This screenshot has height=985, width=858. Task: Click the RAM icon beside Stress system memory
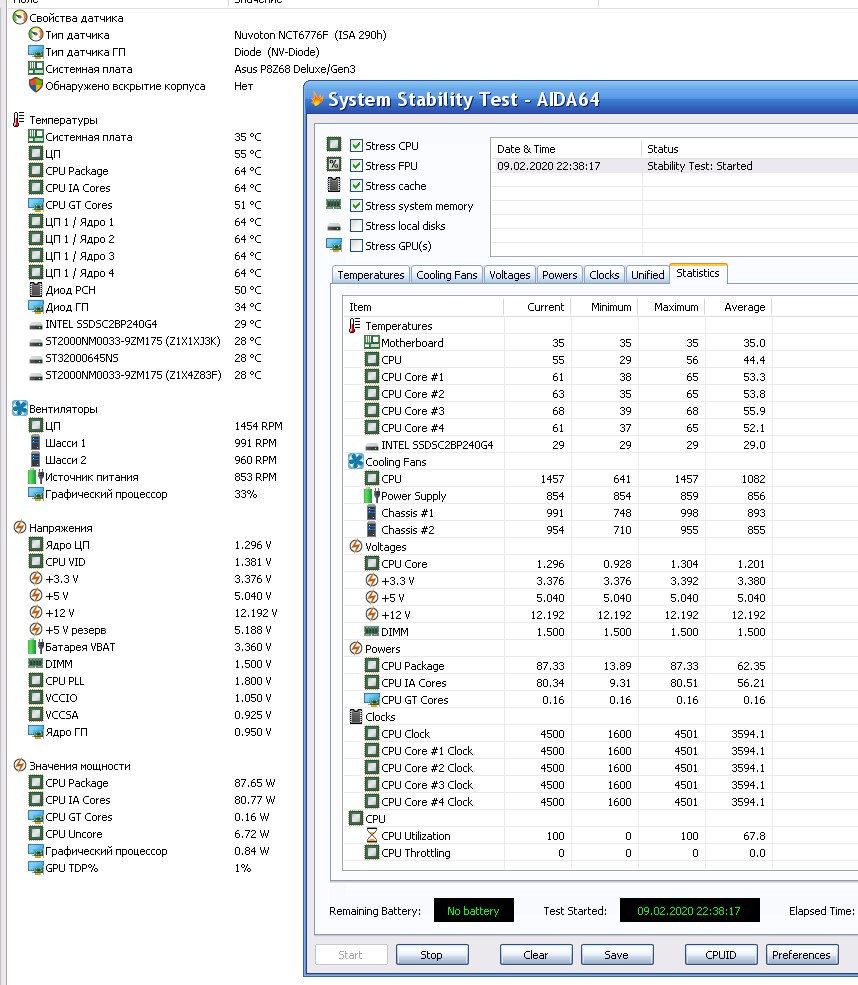334,204
